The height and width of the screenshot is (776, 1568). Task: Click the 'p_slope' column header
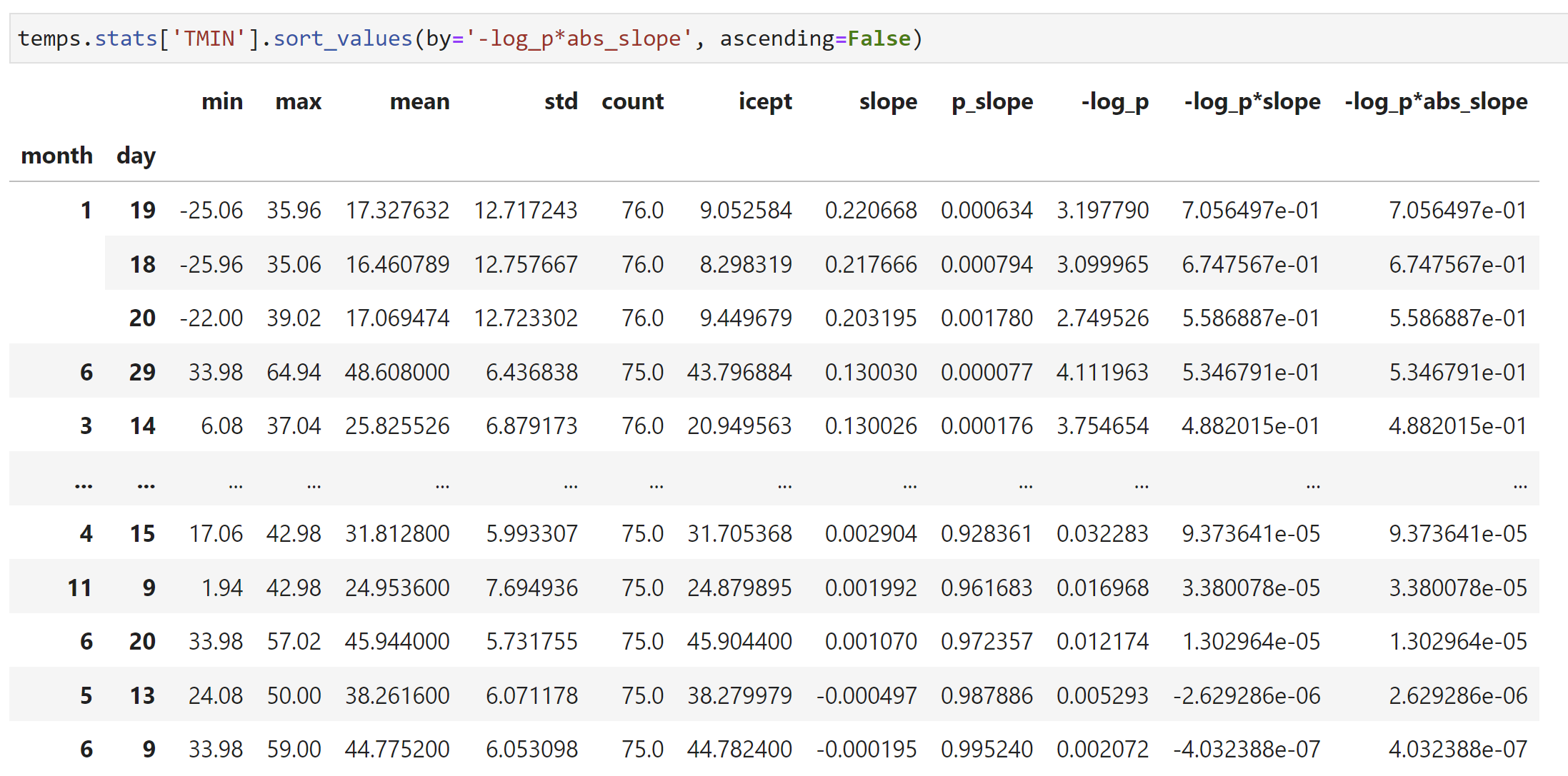pyautogui.click(x=992, y=101)
